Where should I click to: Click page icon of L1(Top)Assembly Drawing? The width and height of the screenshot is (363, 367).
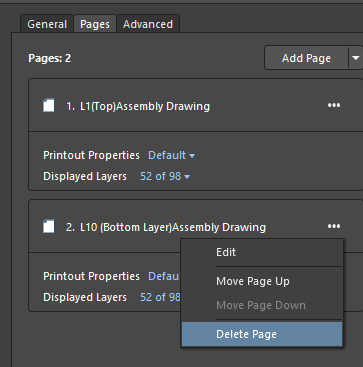(x=49, y=106)
